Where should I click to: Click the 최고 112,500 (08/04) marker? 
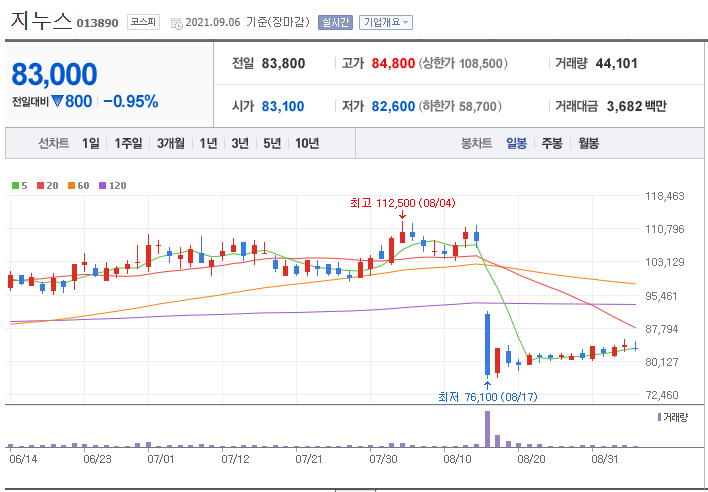point(403,203)
